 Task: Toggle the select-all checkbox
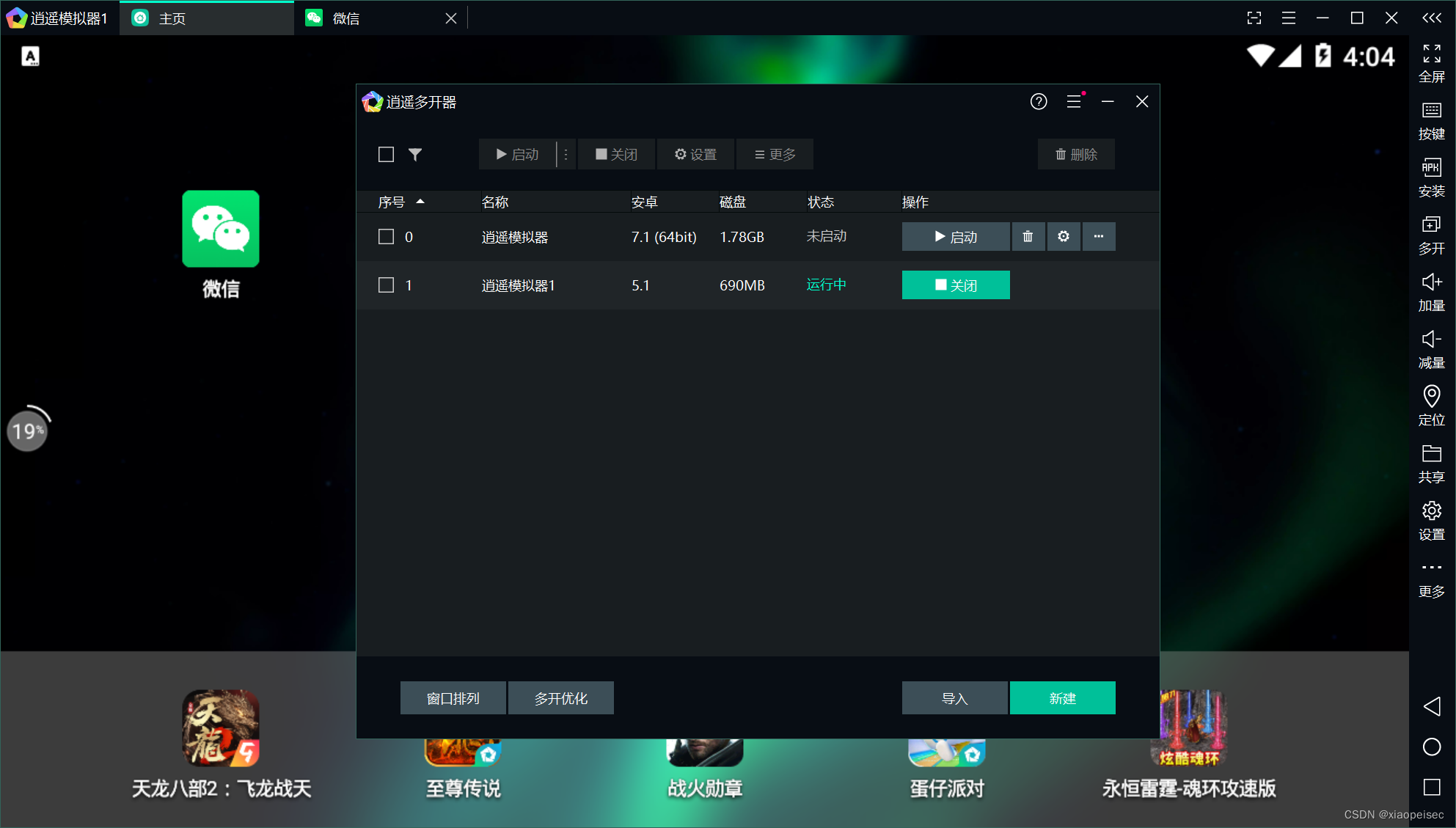tap(386, 155)
